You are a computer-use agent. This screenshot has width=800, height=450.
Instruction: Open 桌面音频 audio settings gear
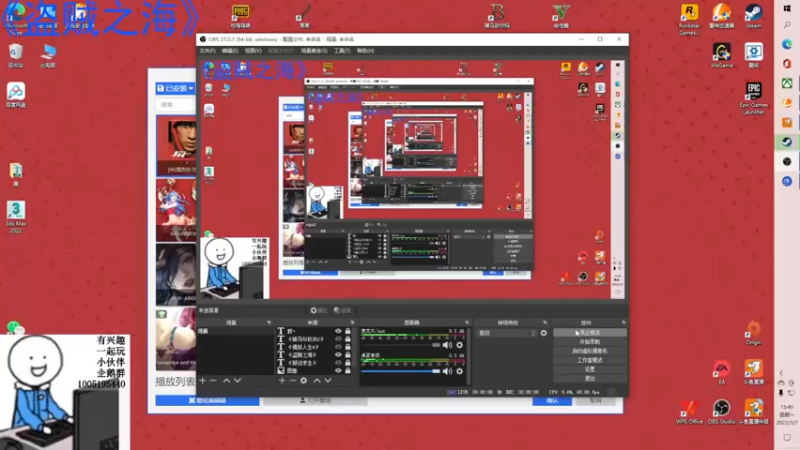point(460,371)
